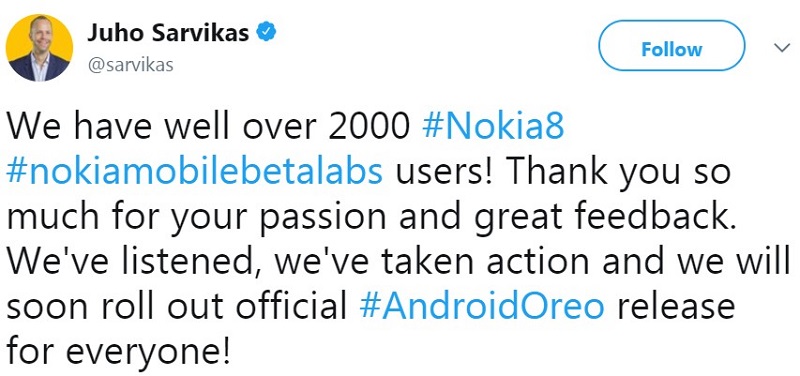The width and height of the screenshot is (800, 376).
Task: Open the #nokiamobilebetalabs hashtag
Action: point(194,172)
